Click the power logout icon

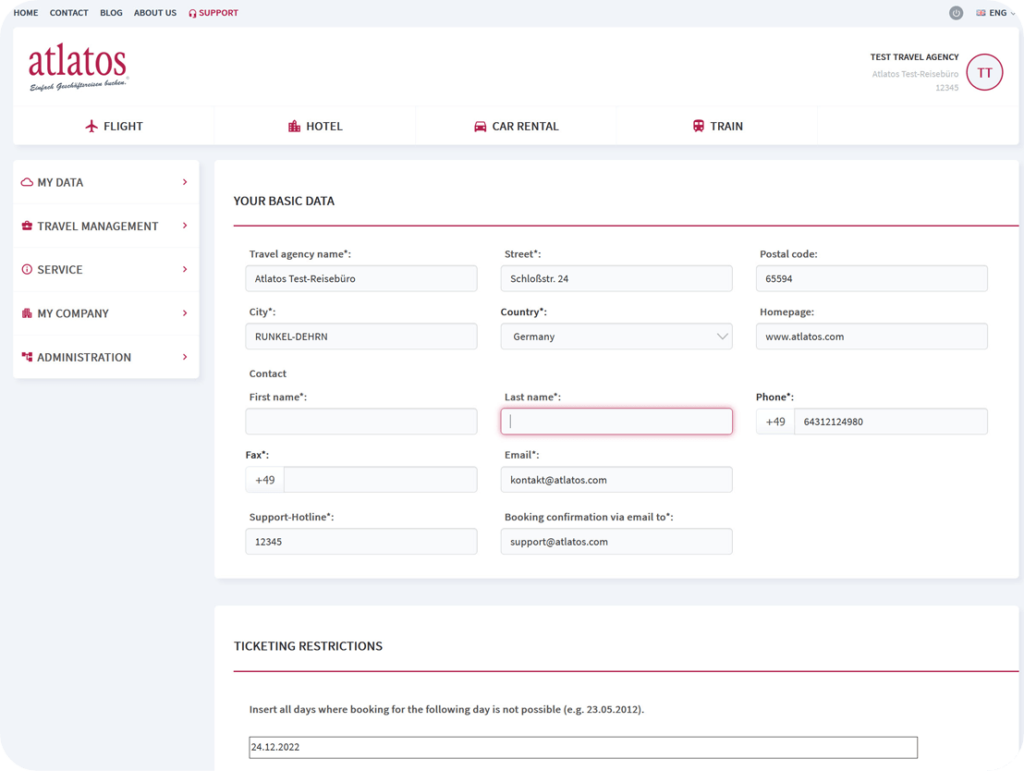(955, 13)
